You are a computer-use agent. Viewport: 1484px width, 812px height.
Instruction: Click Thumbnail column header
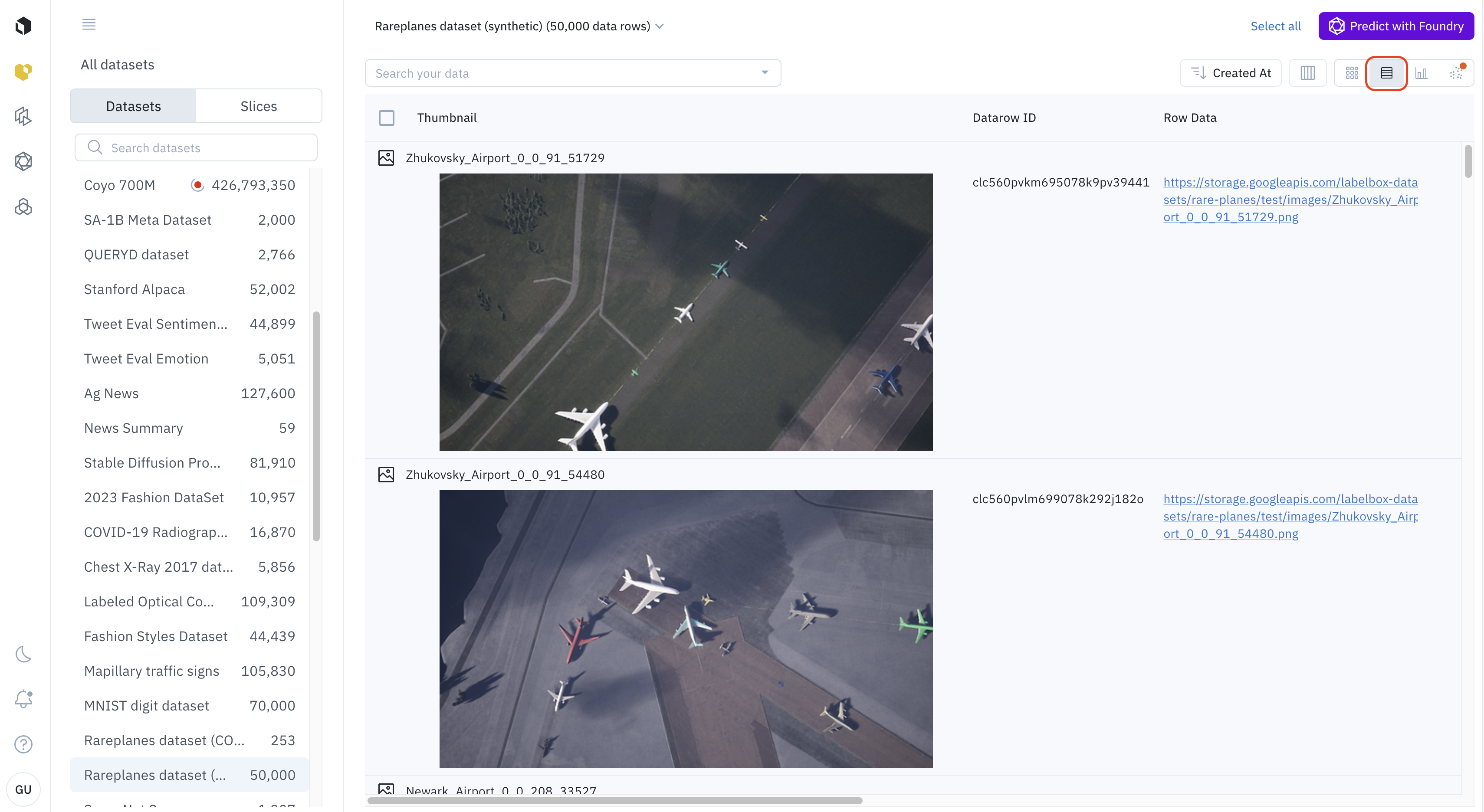point(447,118)
